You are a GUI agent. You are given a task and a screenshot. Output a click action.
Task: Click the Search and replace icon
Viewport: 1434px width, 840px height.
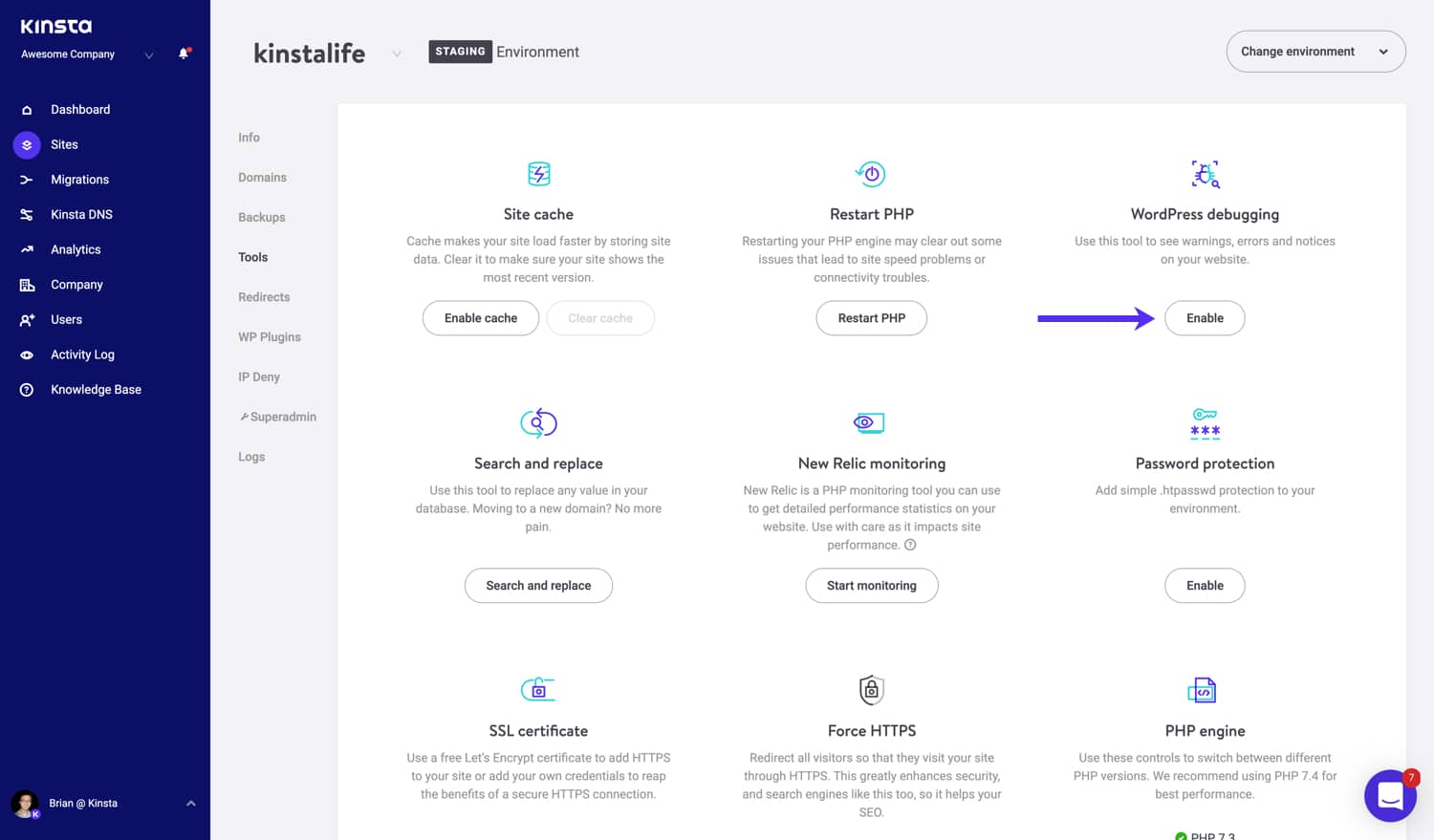click(x=538, y=422)
